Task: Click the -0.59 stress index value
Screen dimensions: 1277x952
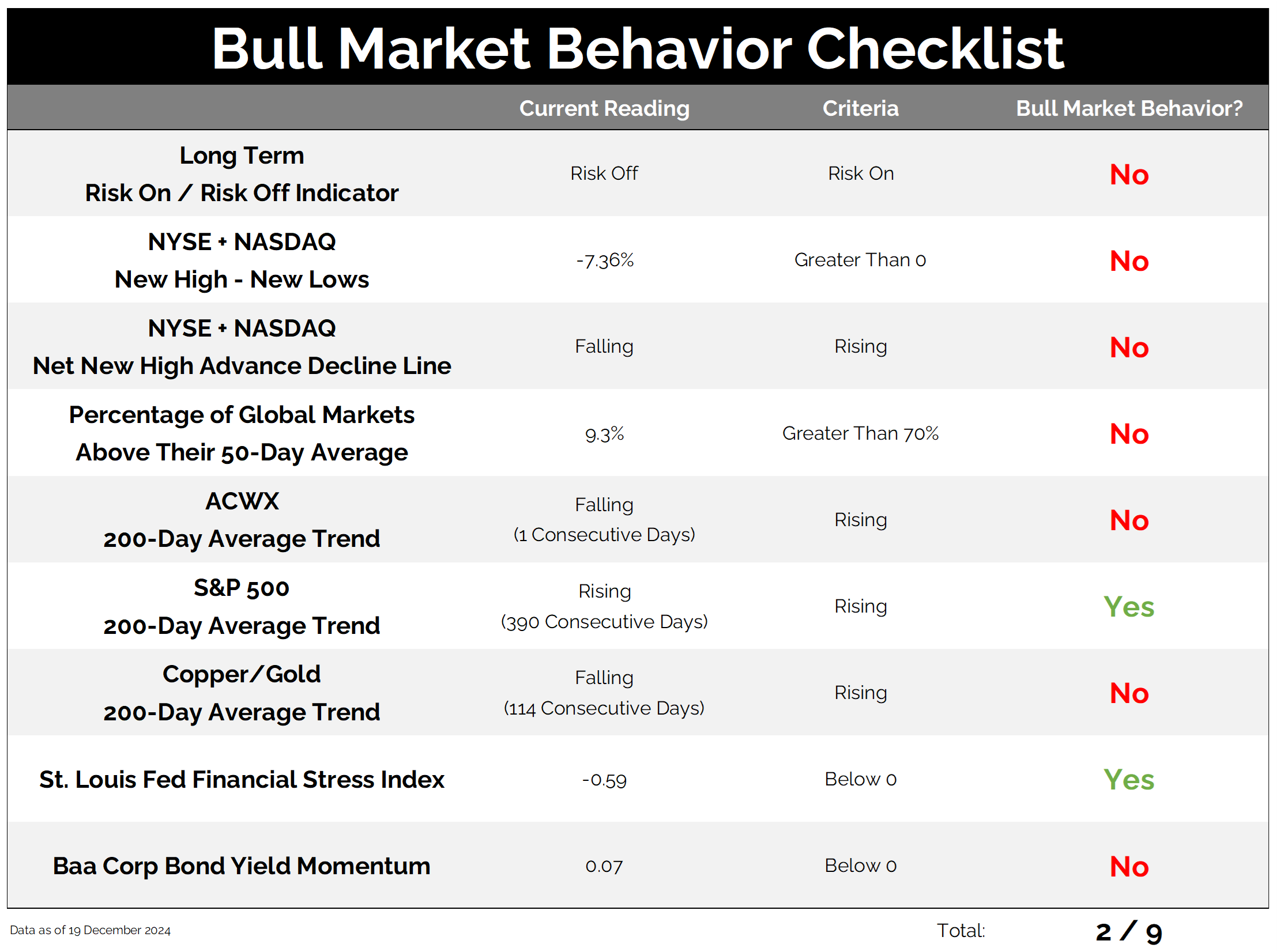Action: tap(604, 780)
